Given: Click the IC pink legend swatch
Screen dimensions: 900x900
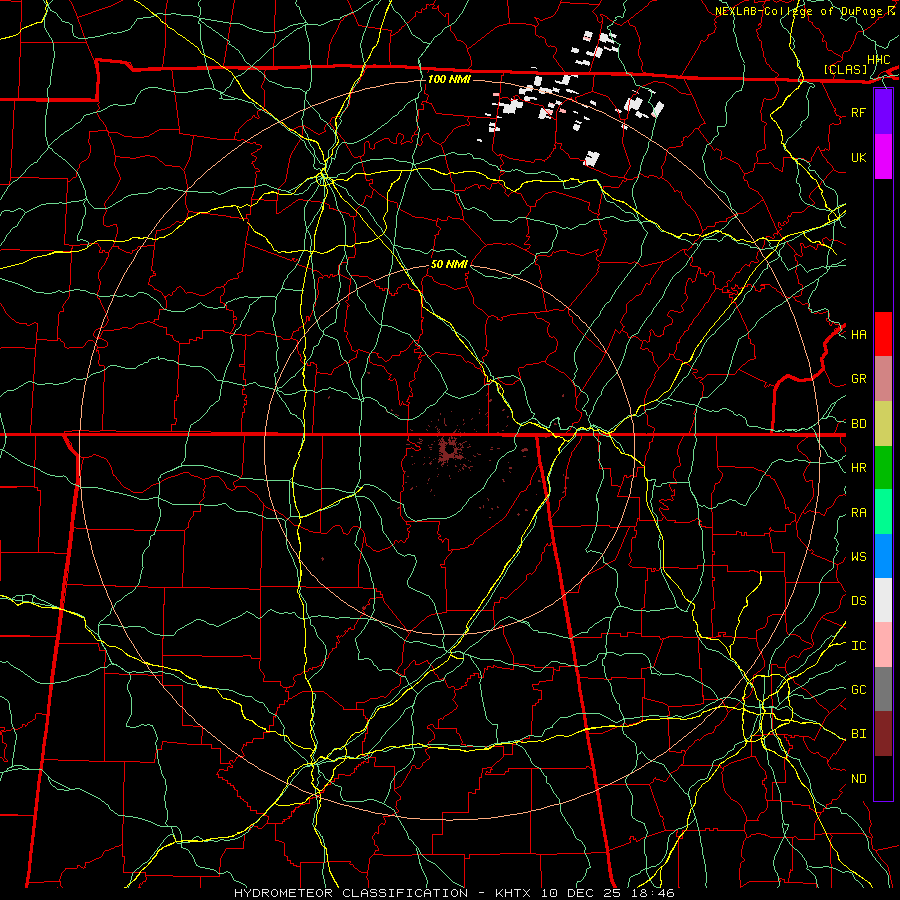Looking at the screenshot, I should [x=883, y=645].
